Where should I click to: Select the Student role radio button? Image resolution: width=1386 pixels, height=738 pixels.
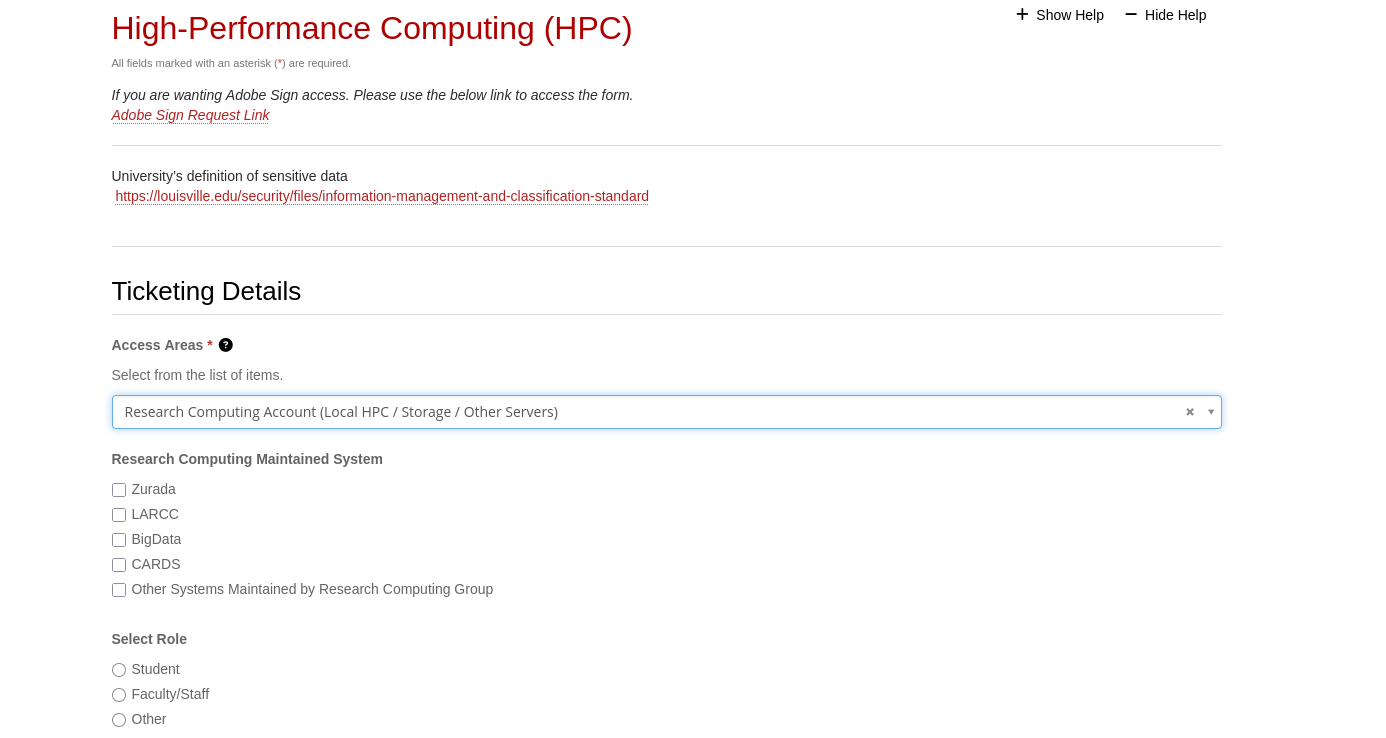pyautogui.click(x=119, y=670)
